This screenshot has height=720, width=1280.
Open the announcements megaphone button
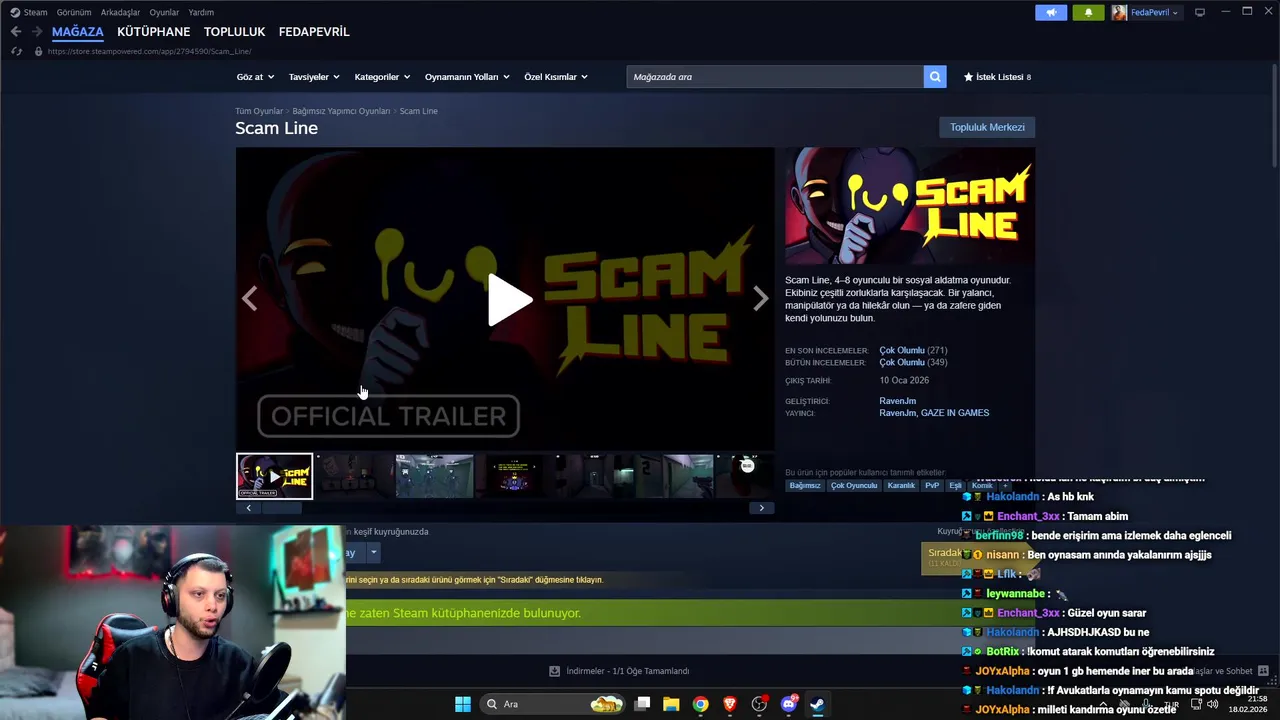click(x=1051, y=12)
